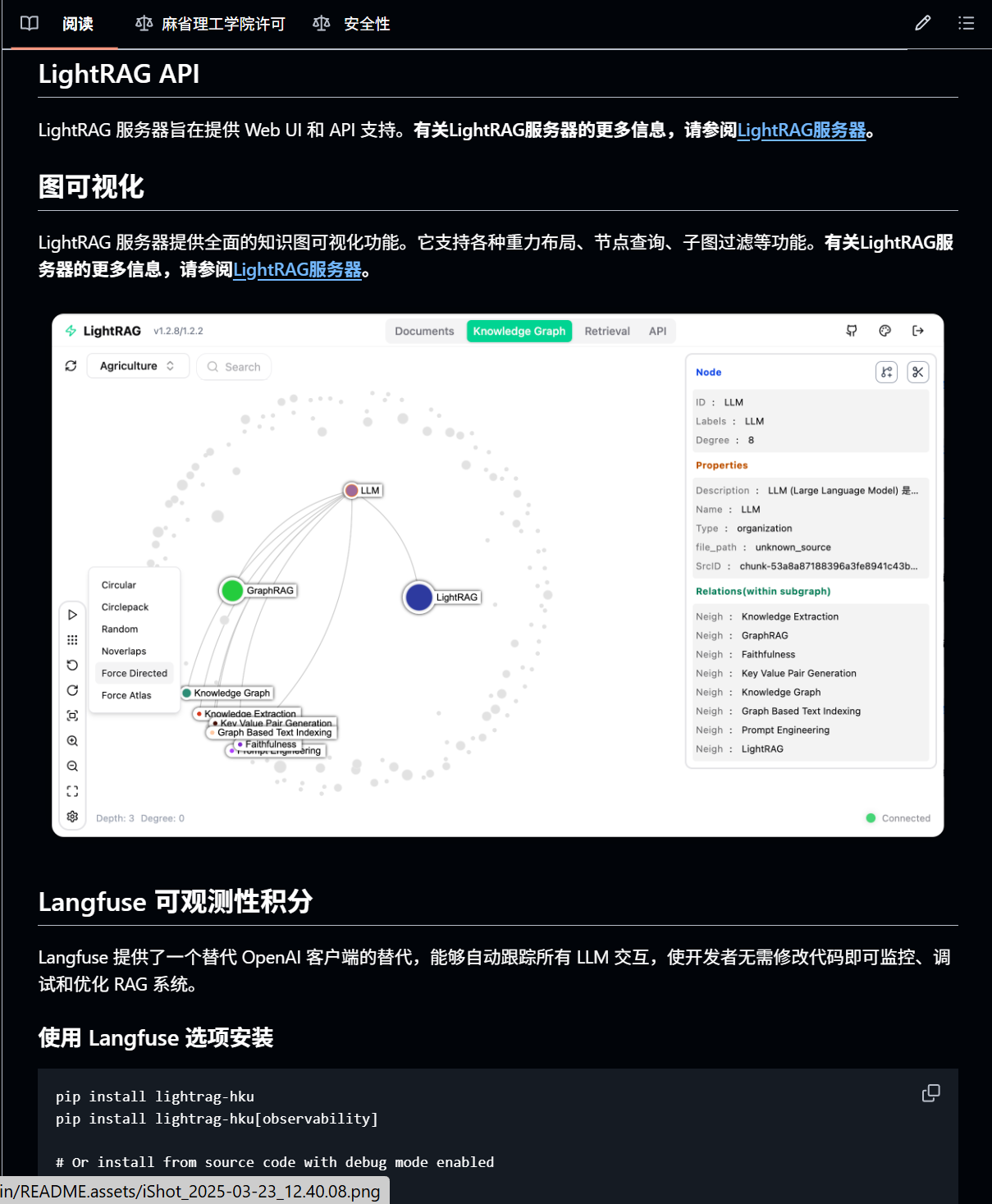Click the blue LightRAG graph node
Image resolution: width=992 pixels, height=1204 pixels.
[x=418, y=597]
